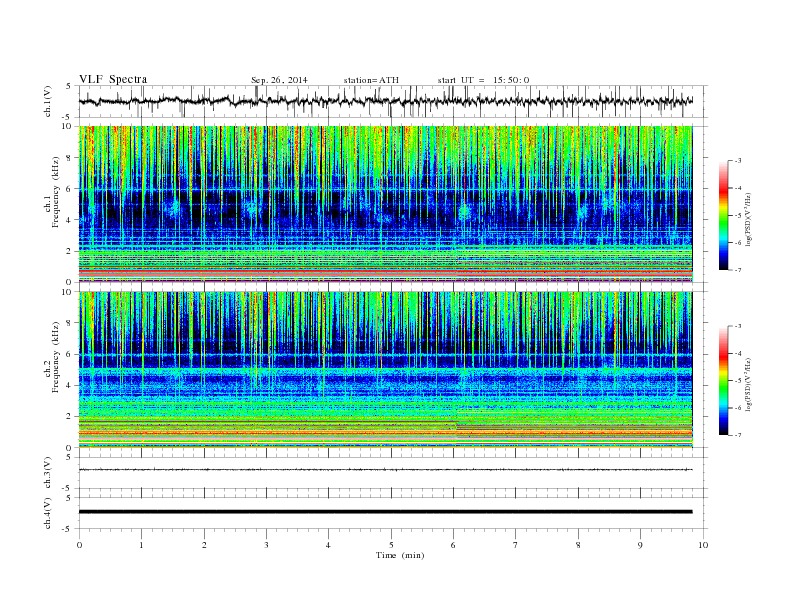Viewport: 792px width, 612px height.
Task: Click the "7" minute tick label
Action: coord(516,545)
